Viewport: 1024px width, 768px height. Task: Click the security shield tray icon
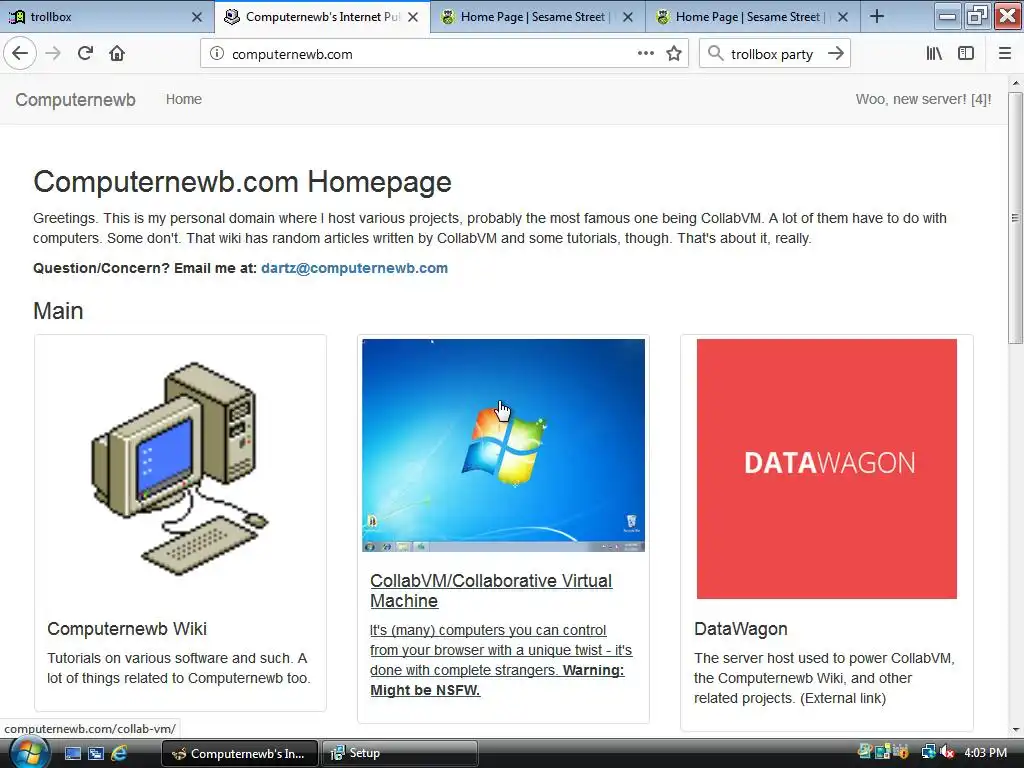tap(901, 752)
